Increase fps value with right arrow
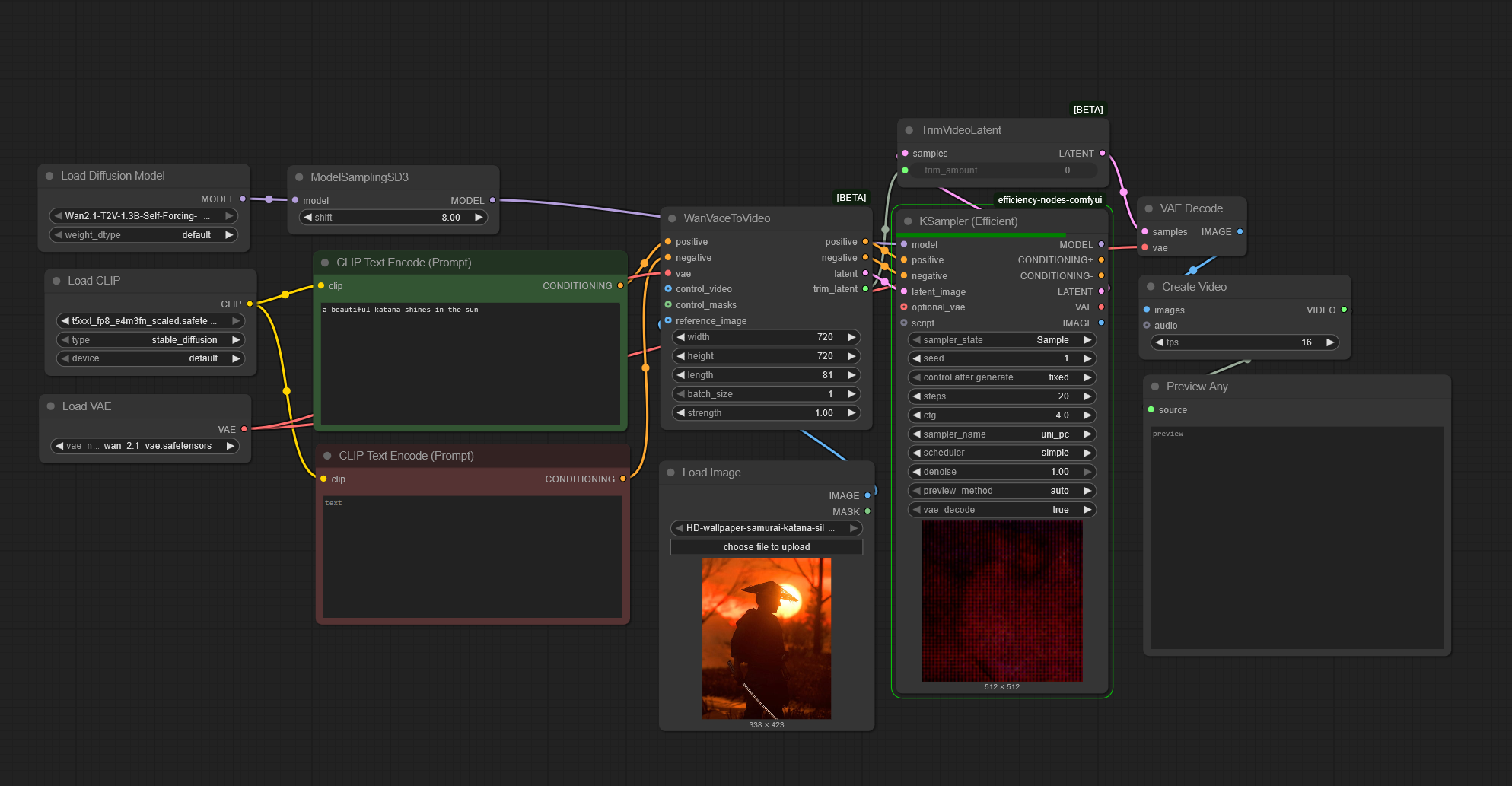 (x=1330, y=342)
